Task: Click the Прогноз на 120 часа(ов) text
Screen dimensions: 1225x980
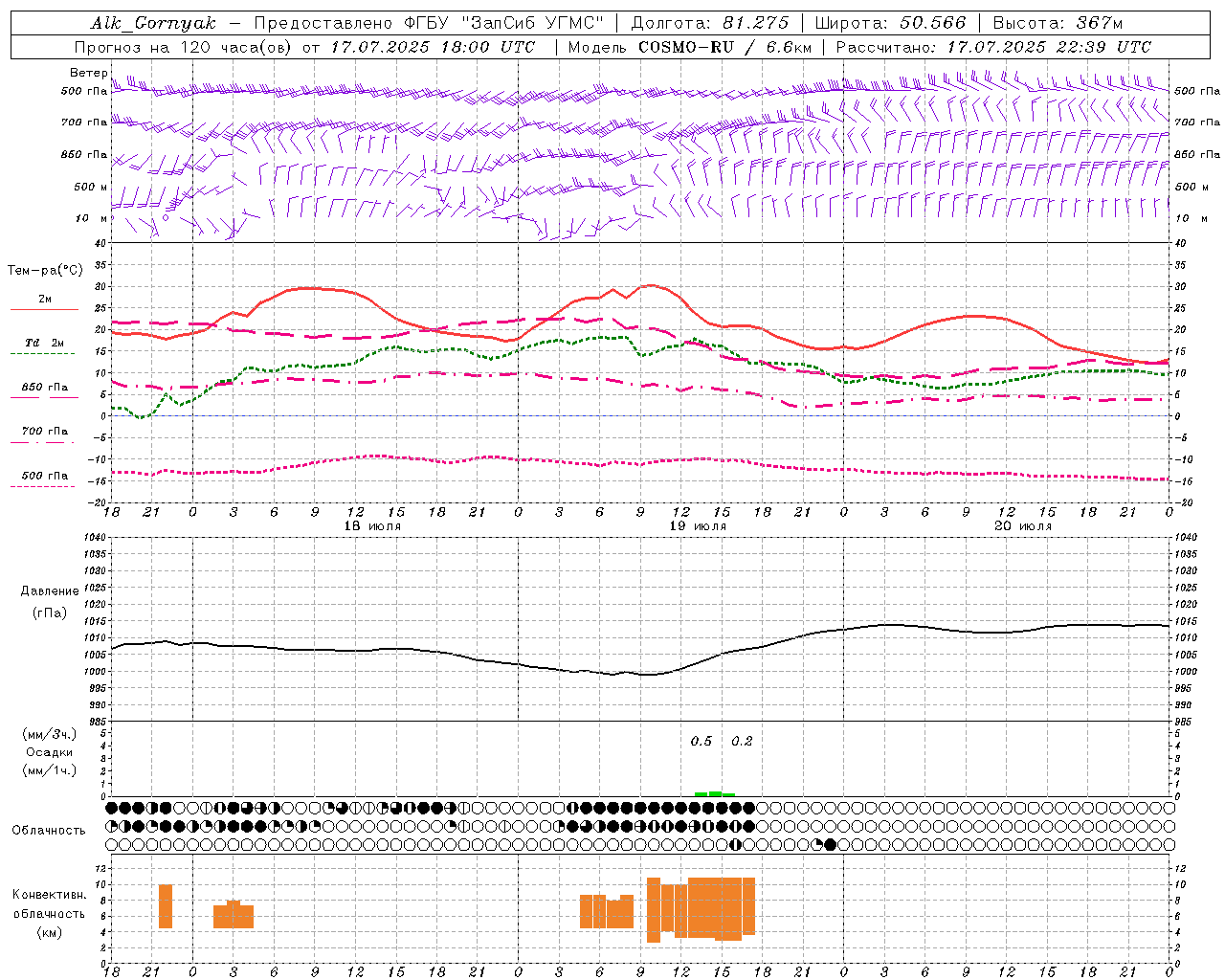Action: 184,47
